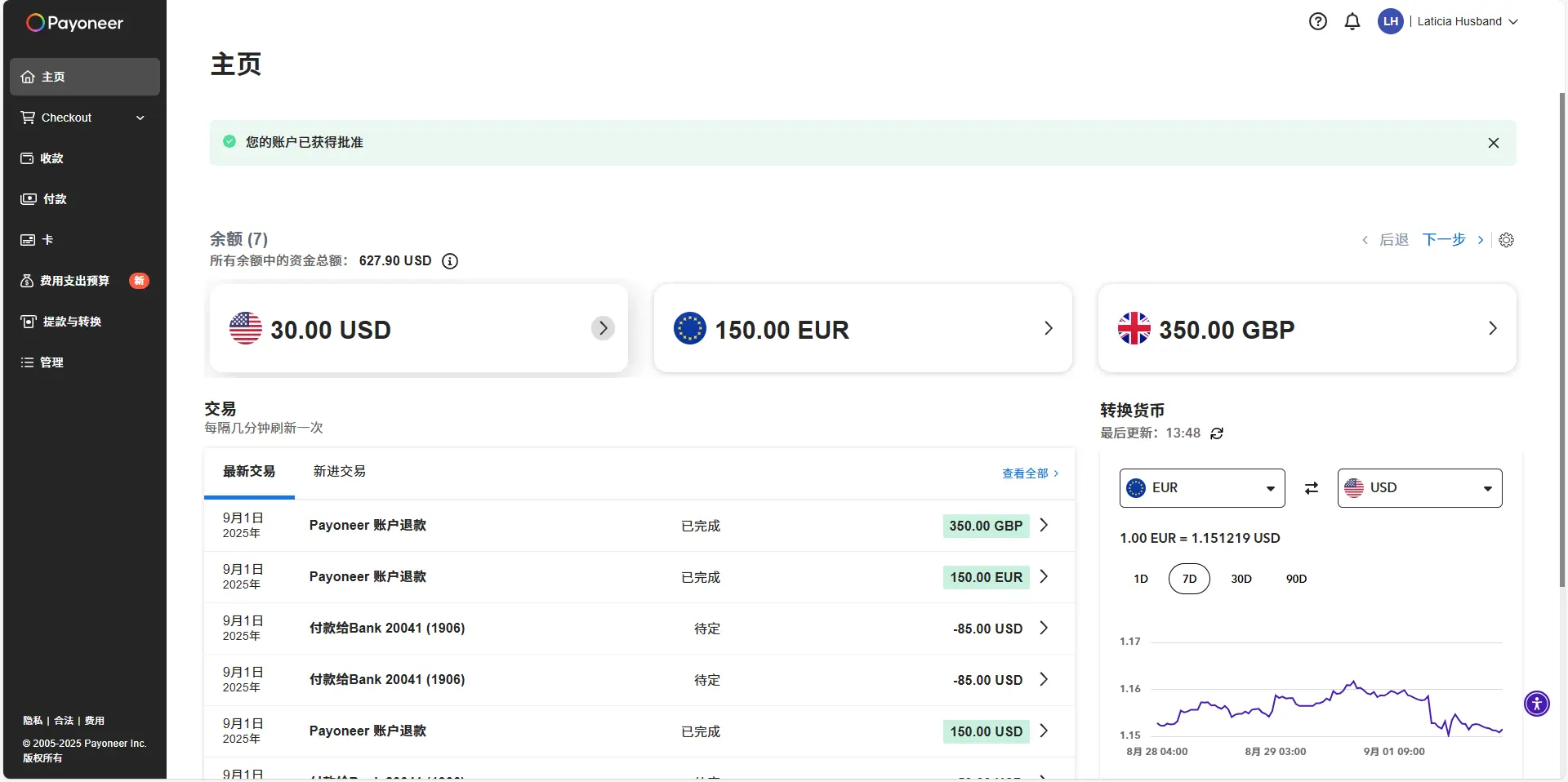This screenshot has height=782, width=1568.
Task: Click the page vertical scrollbar
Action: point(1562,339)
